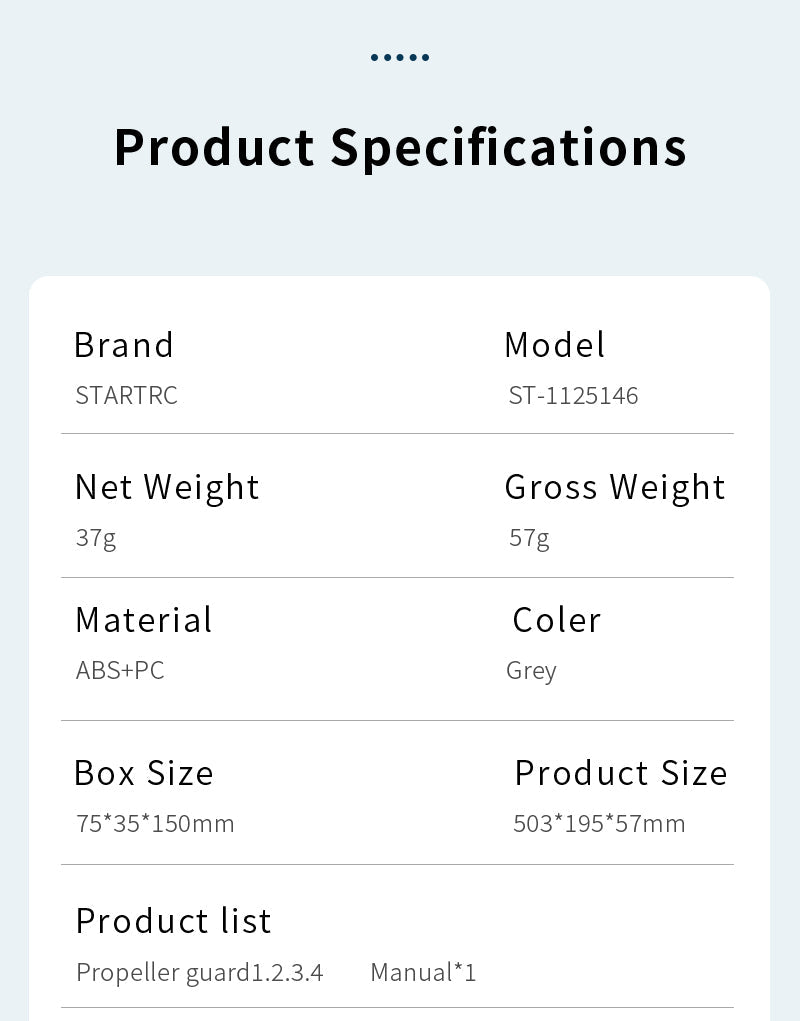Screen dimensions: 800x1021
Task: Click the 37g net weight value
Action: [96, 538]
